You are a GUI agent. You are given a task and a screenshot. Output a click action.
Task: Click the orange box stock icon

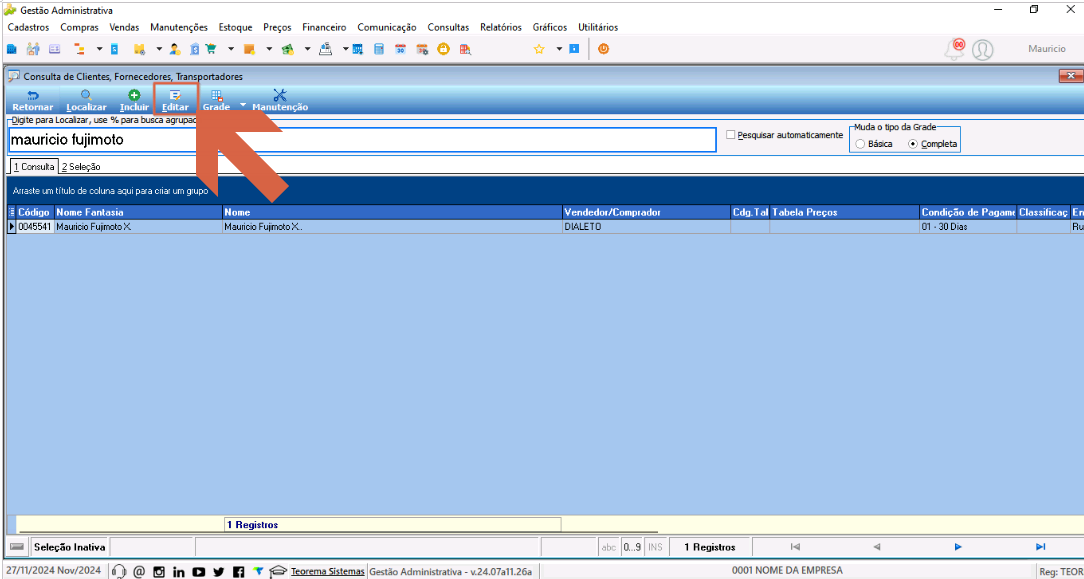click(250, 49)
